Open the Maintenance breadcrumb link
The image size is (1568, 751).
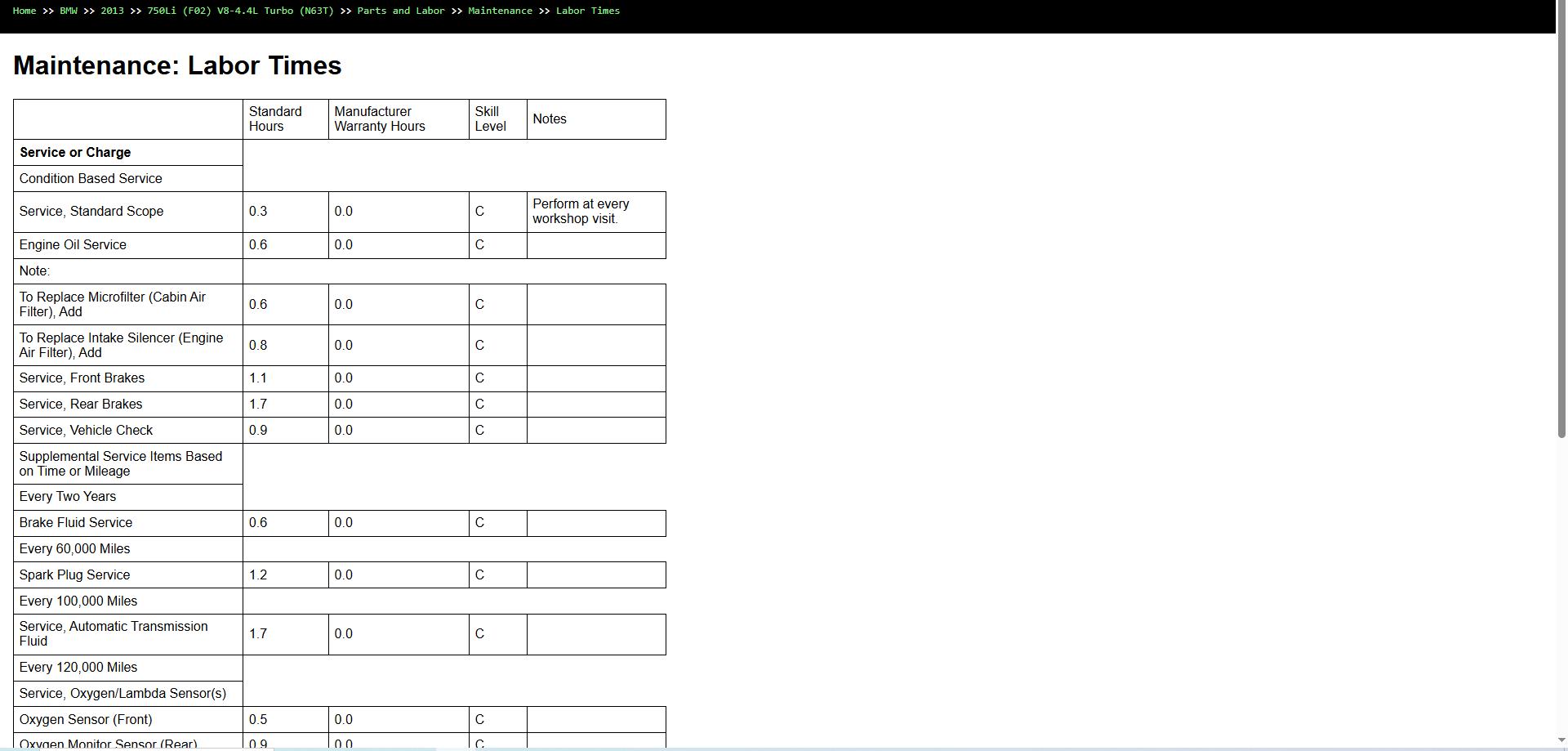click(500, 11)
